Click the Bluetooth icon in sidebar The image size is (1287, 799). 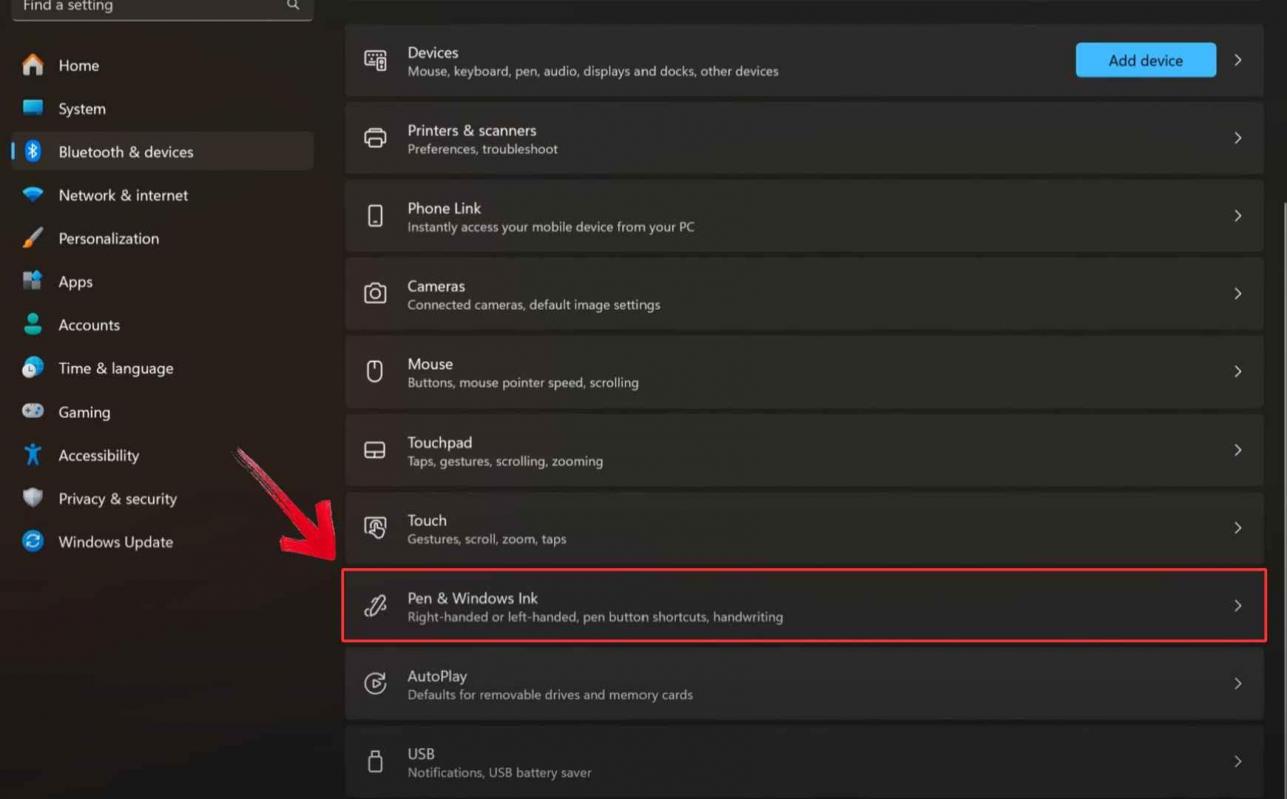pos(33,151)
